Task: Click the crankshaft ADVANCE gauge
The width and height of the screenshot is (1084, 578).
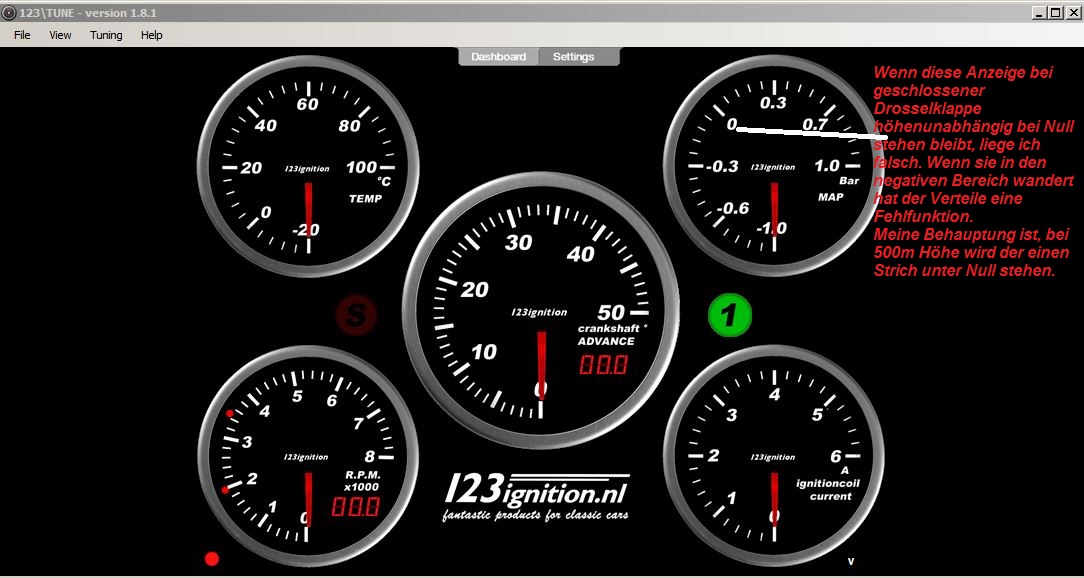Action: click(541, 297)
